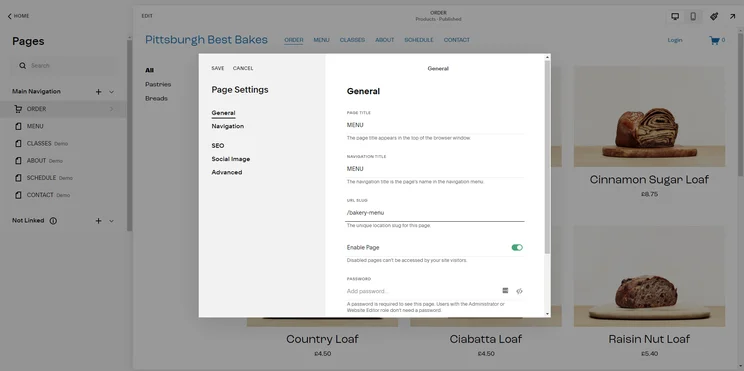Toggle password visibility icon
Viewport: 744px width, 371px height.
520,291
